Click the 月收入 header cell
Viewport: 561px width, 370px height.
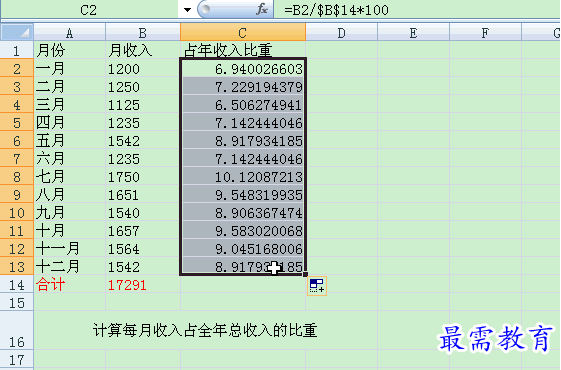pos(143,50)
